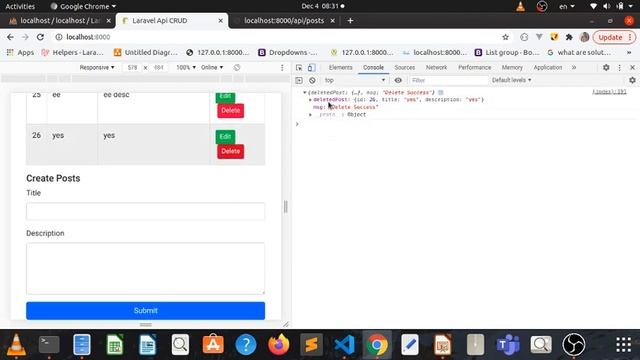This screenshot has width=640, height=360.
Task: Switch to the Application tab
Action: coord(548,68)
